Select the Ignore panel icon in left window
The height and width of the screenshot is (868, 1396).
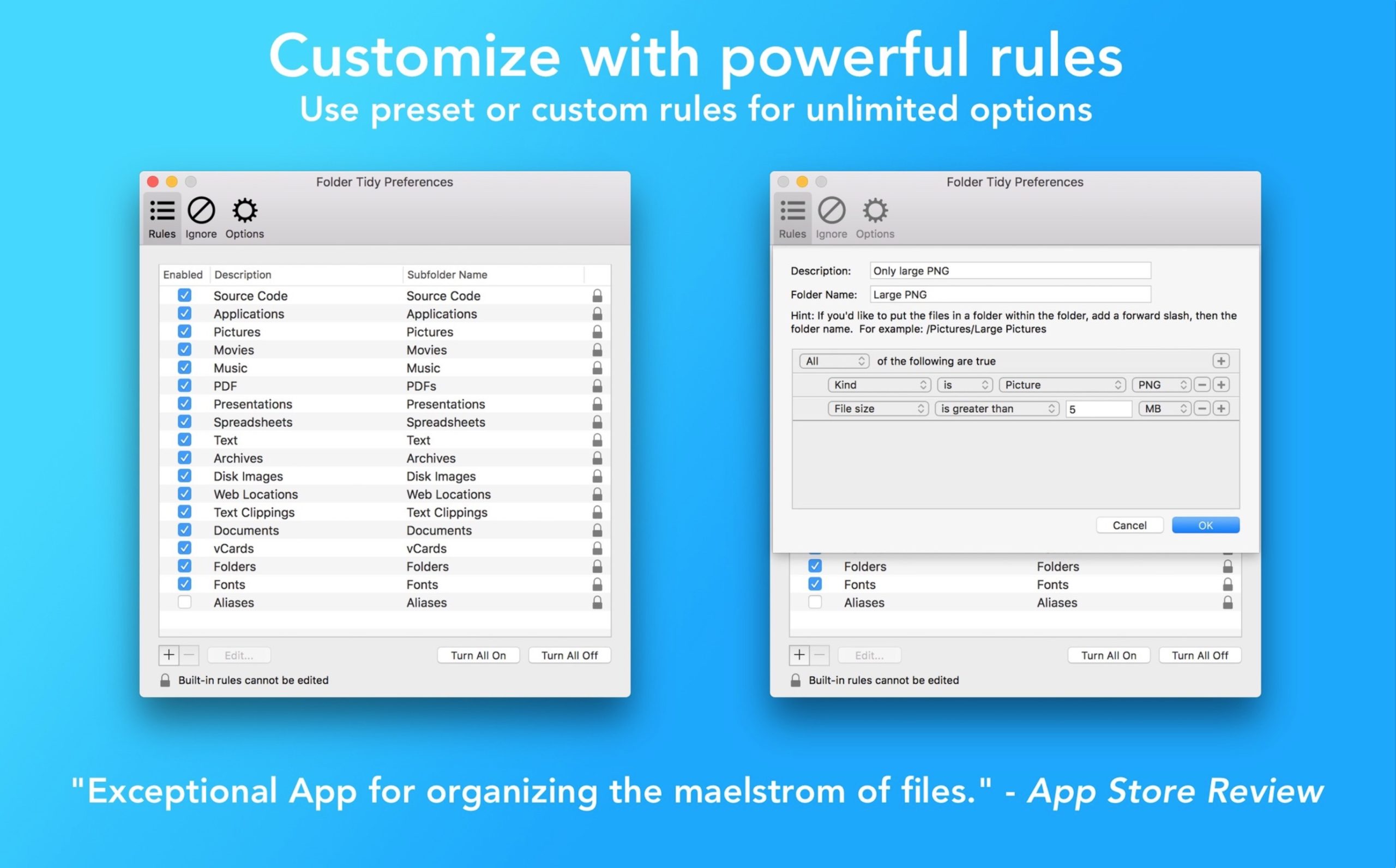tap(200, 217)
